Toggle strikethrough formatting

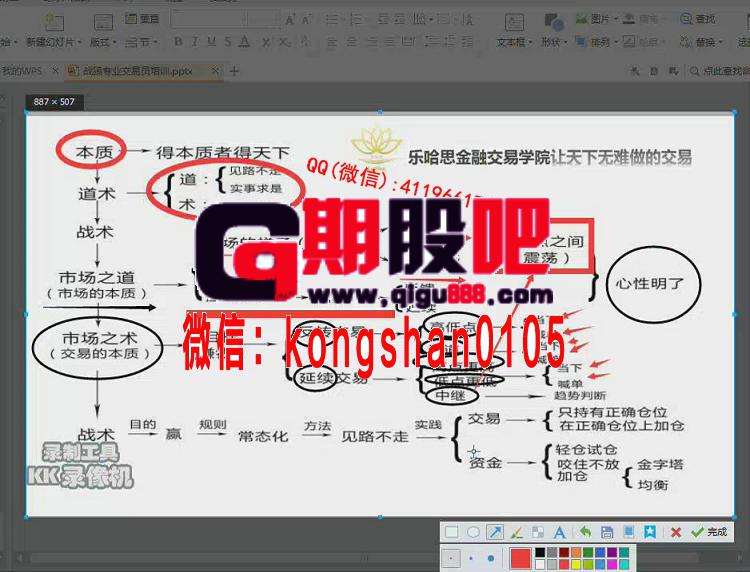228,42
